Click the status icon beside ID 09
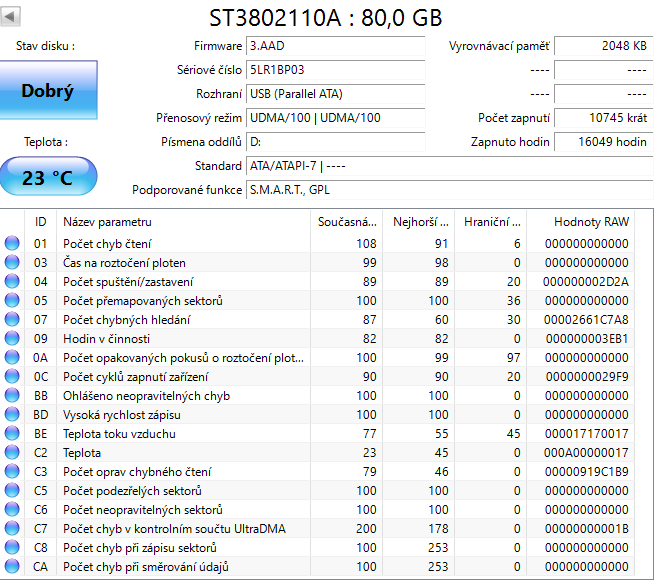Screen dimensions: 662x587 click(12, 339)
